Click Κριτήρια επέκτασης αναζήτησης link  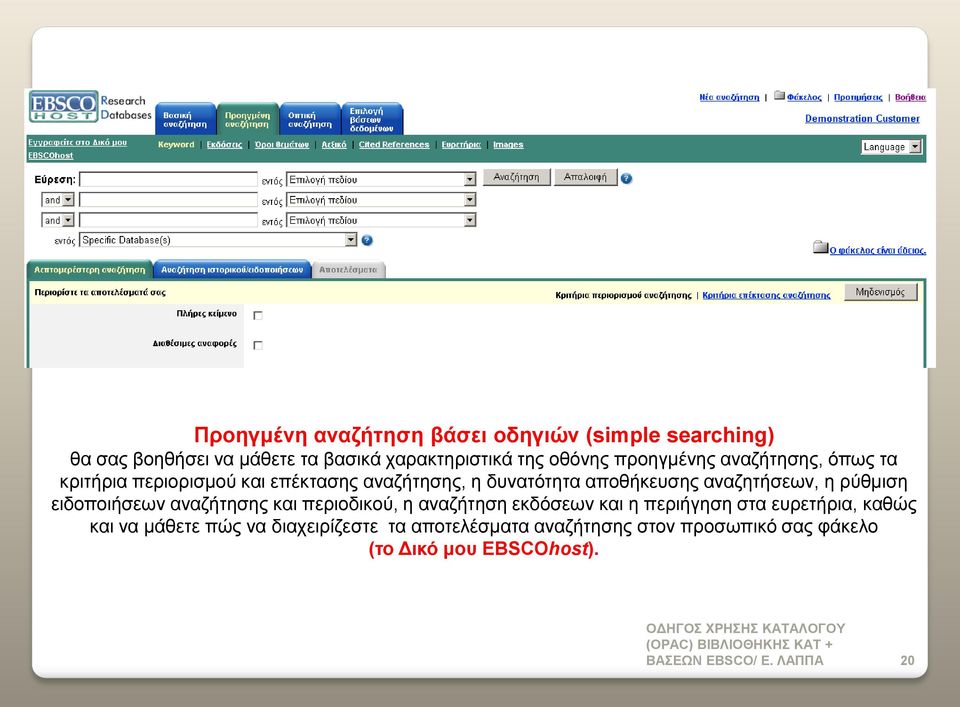pos(766,295)
